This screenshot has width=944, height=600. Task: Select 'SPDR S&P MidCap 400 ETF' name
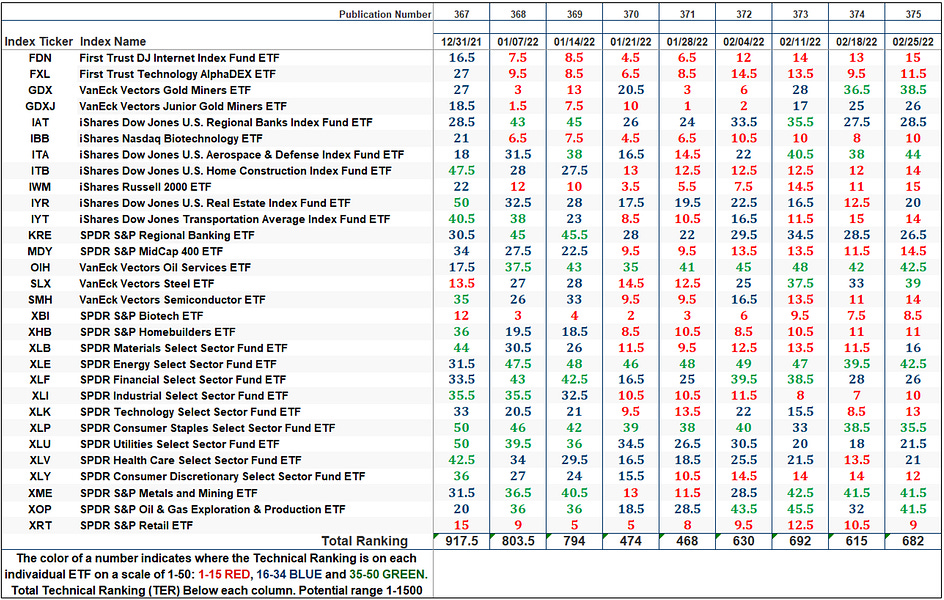point(151,252)
